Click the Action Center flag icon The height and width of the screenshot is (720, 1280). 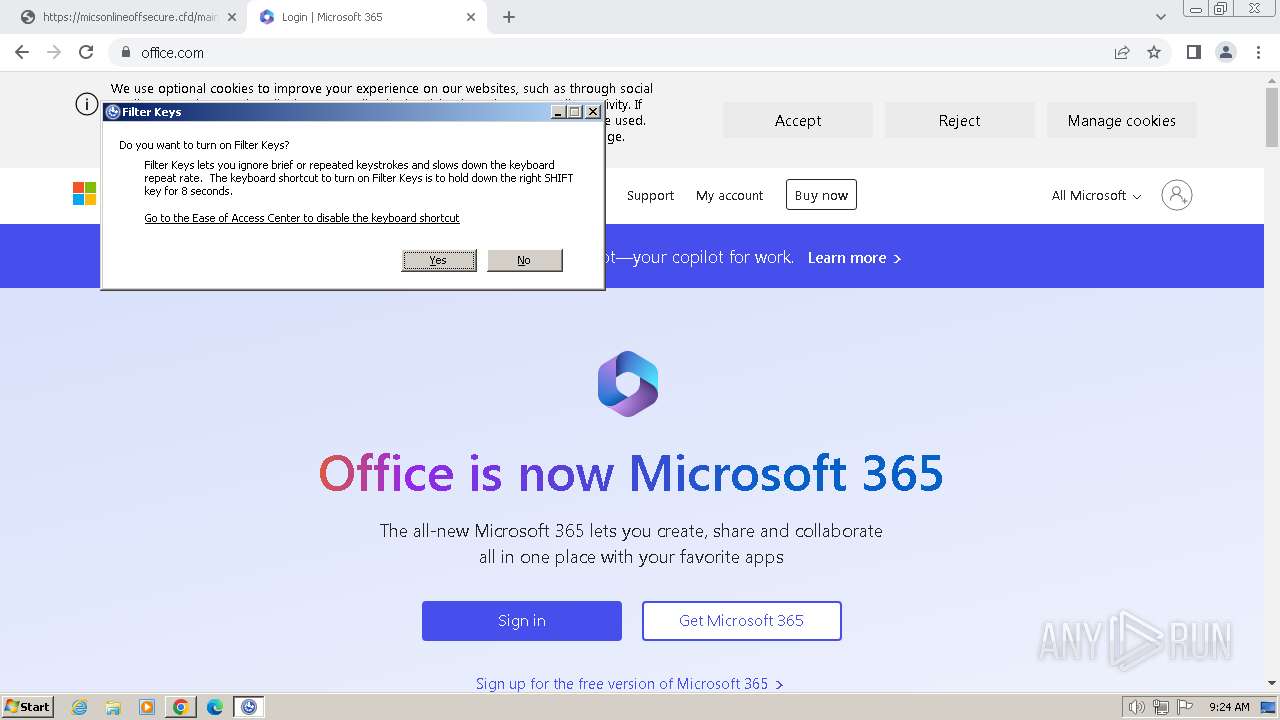point(1185,707)
